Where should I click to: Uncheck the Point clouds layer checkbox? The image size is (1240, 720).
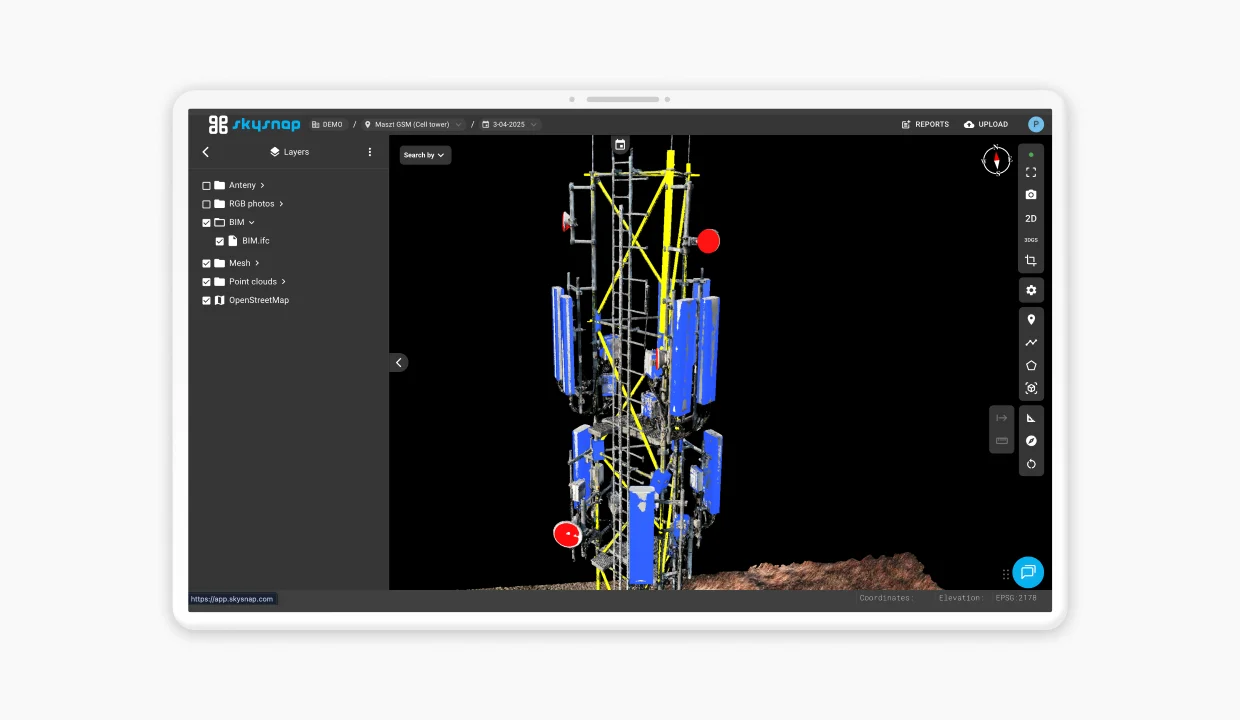[207, 282]
